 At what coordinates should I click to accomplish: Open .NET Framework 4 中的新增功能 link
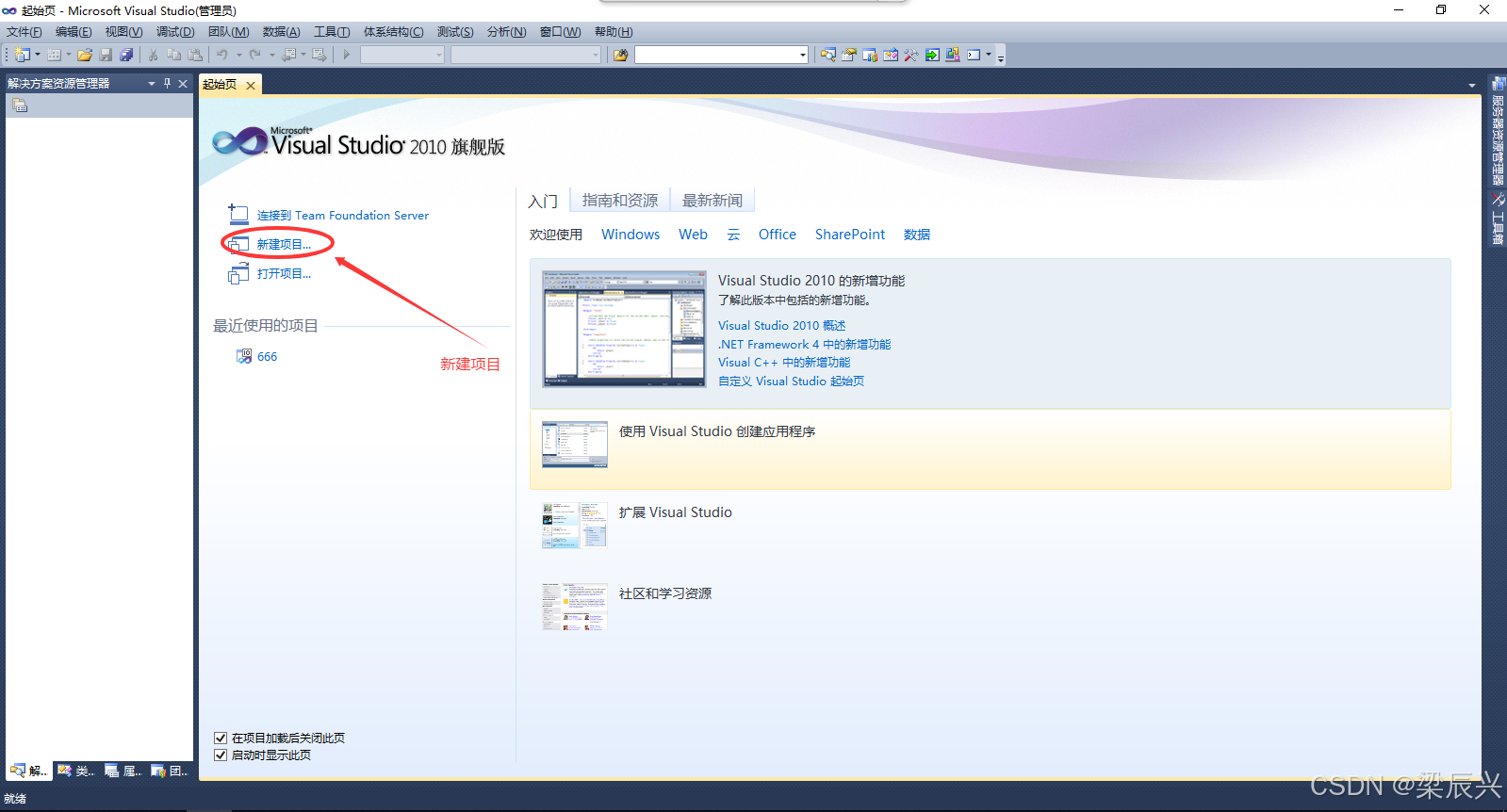[x=804, y=345]
